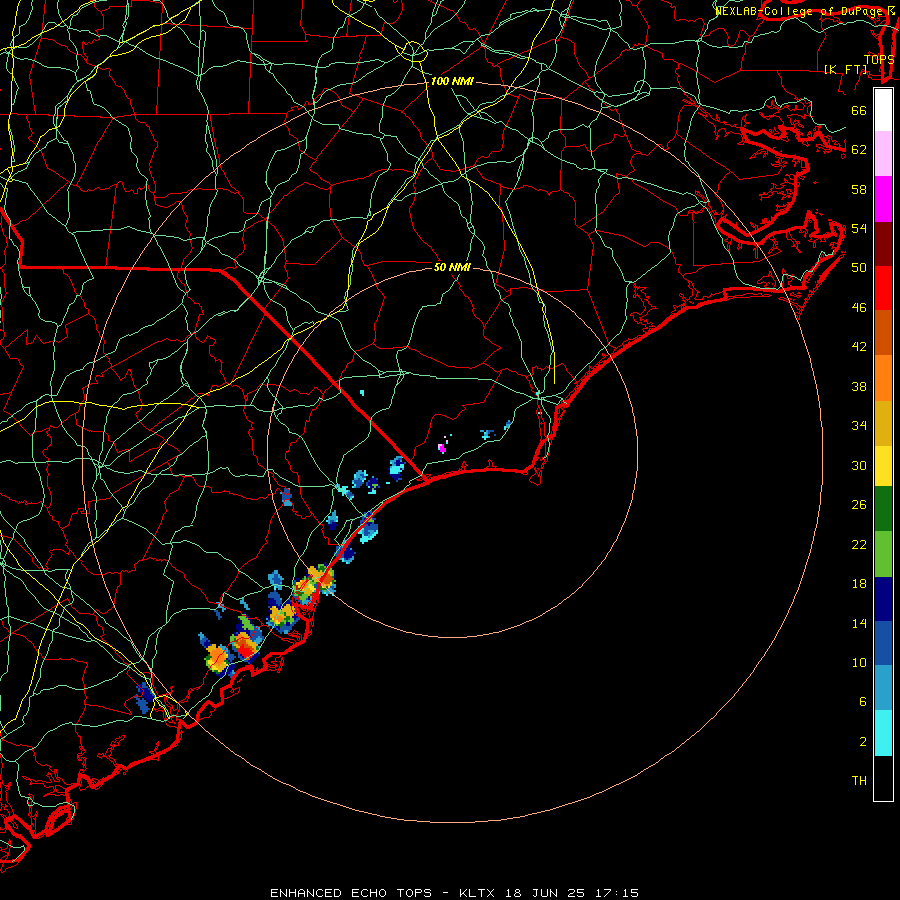Pick the dark maroon legend swatch

[x=883, y=244]
